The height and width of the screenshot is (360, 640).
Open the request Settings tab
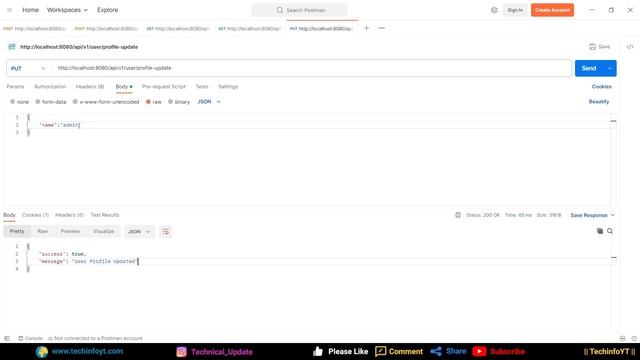228,87
